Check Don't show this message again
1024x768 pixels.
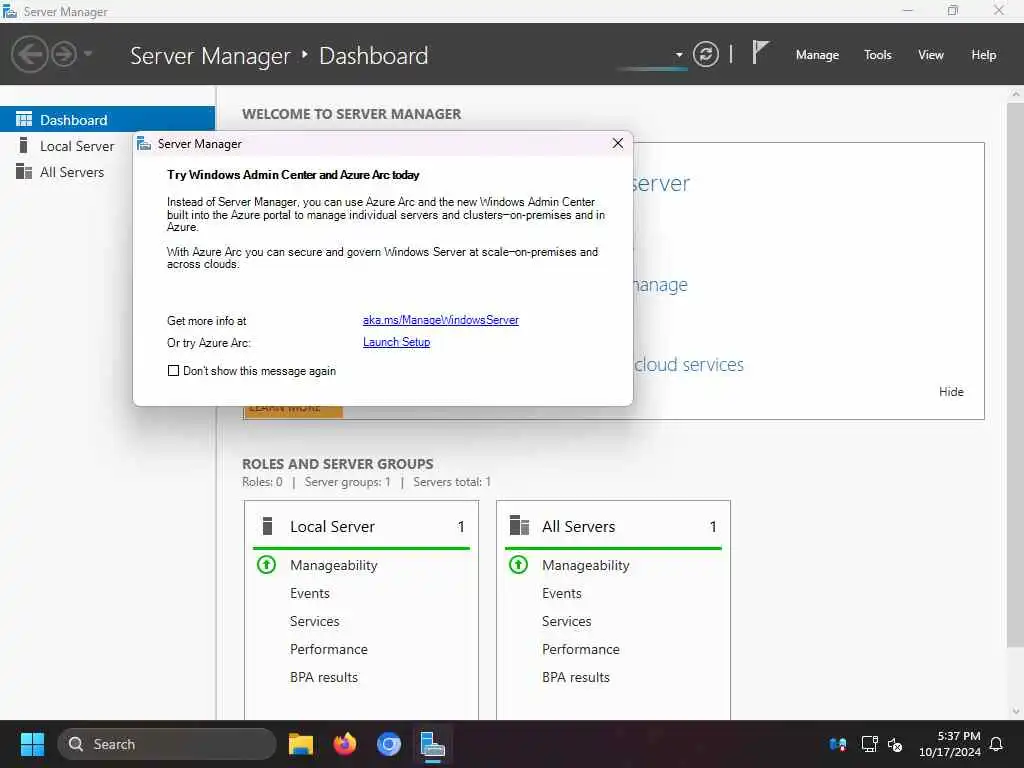click(x=173, y=371)
